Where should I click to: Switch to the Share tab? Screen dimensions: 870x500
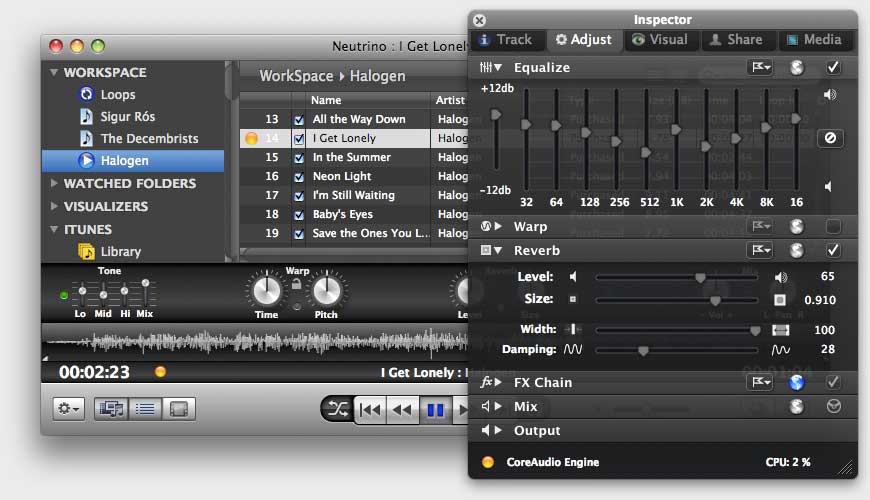coord(738,40)
